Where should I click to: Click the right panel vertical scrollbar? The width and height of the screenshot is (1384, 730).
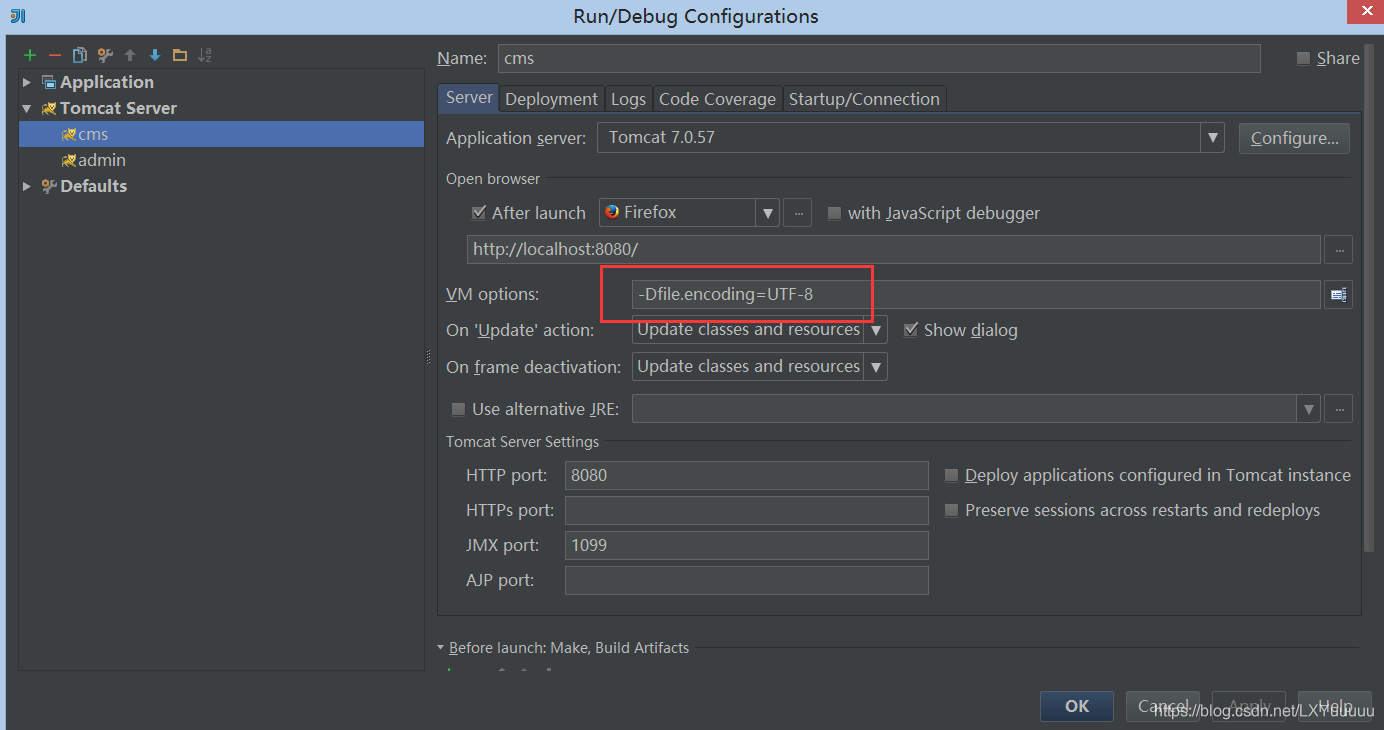pos(1370,300)
